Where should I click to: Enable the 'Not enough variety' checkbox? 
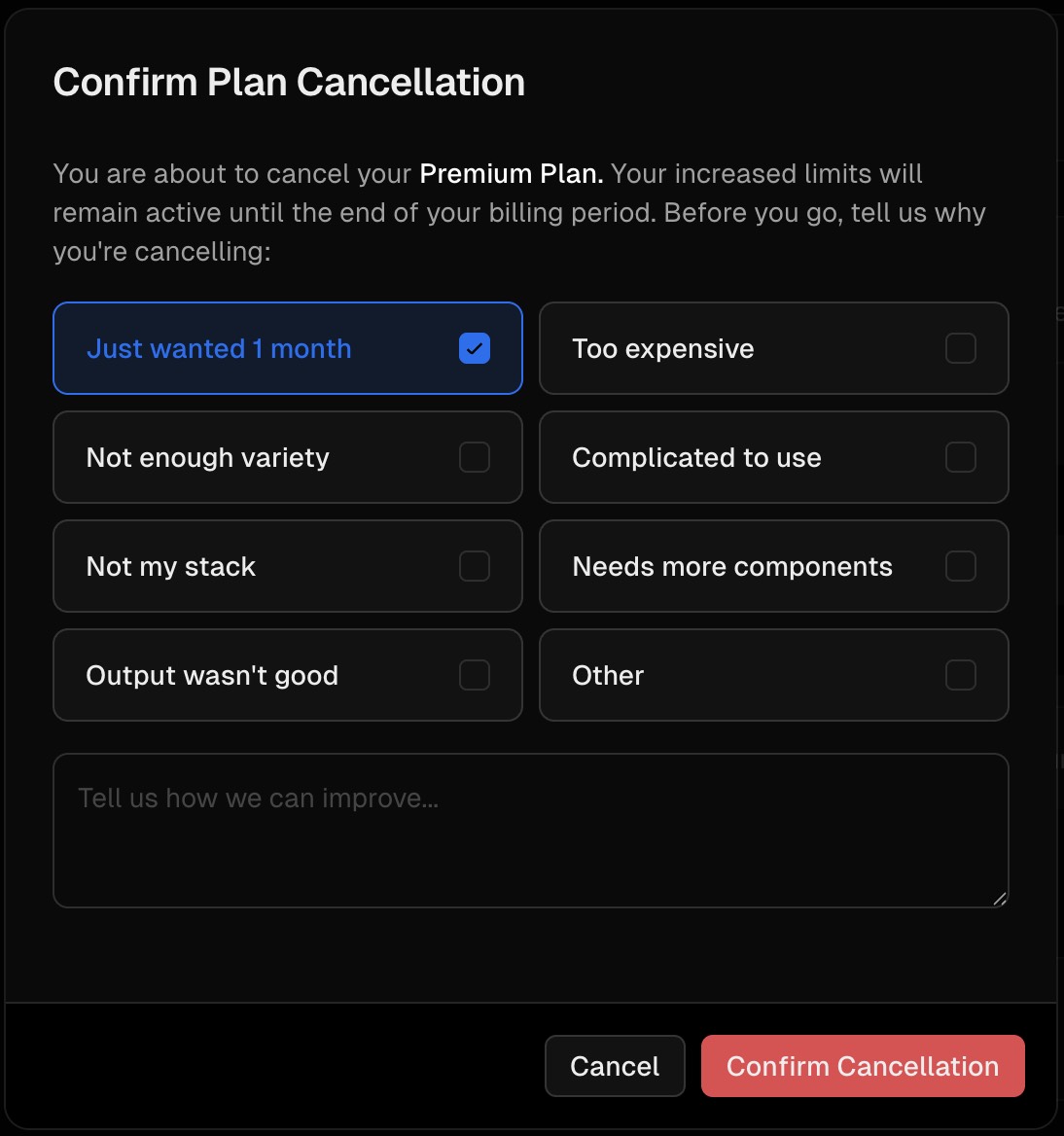point(475,457)
